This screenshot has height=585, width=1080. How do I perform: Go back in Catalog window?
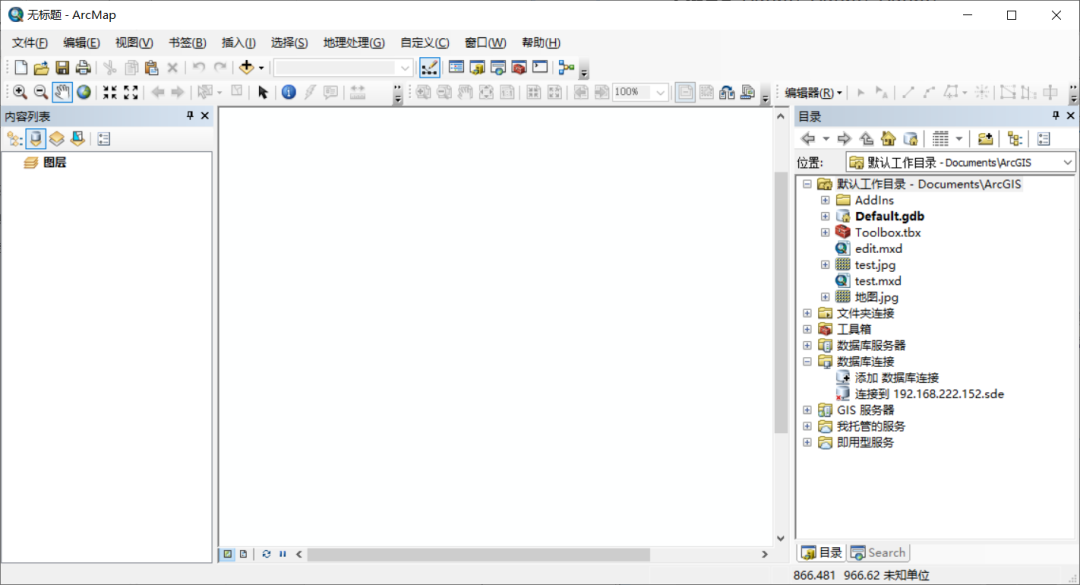pos(808,139)
